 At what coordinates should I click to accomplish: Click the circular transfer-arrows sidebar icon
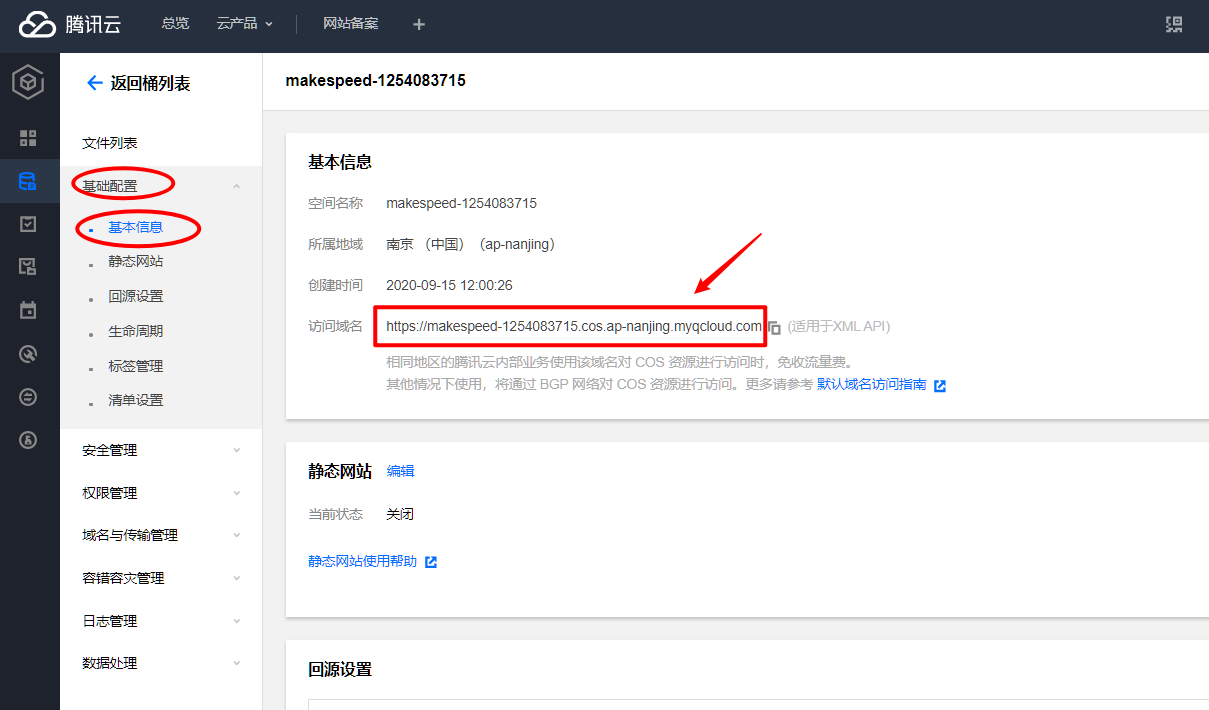click(x=28, y=397)
